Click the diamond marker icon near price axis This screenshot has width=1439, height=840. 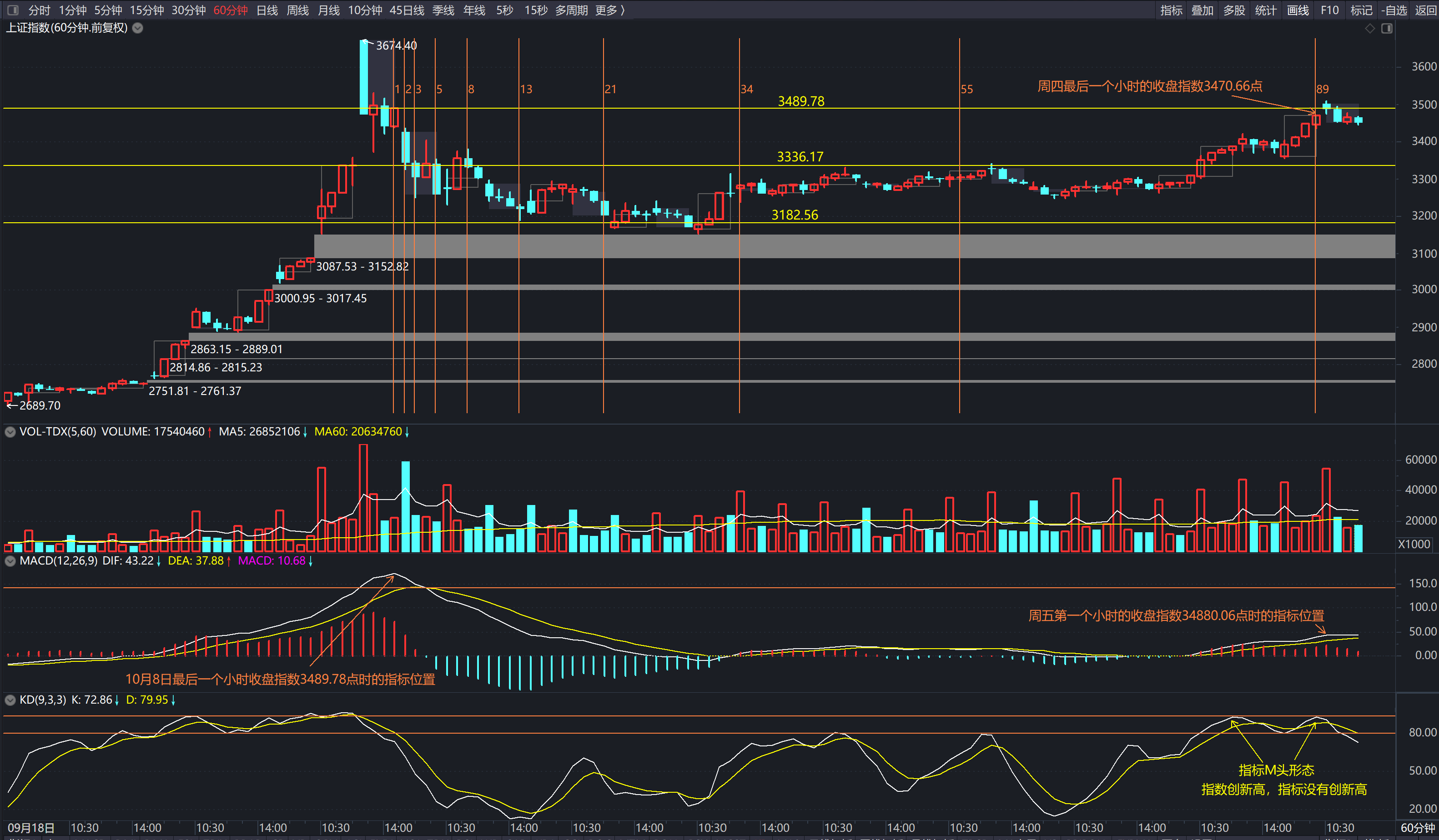[x=1370, y=29]
